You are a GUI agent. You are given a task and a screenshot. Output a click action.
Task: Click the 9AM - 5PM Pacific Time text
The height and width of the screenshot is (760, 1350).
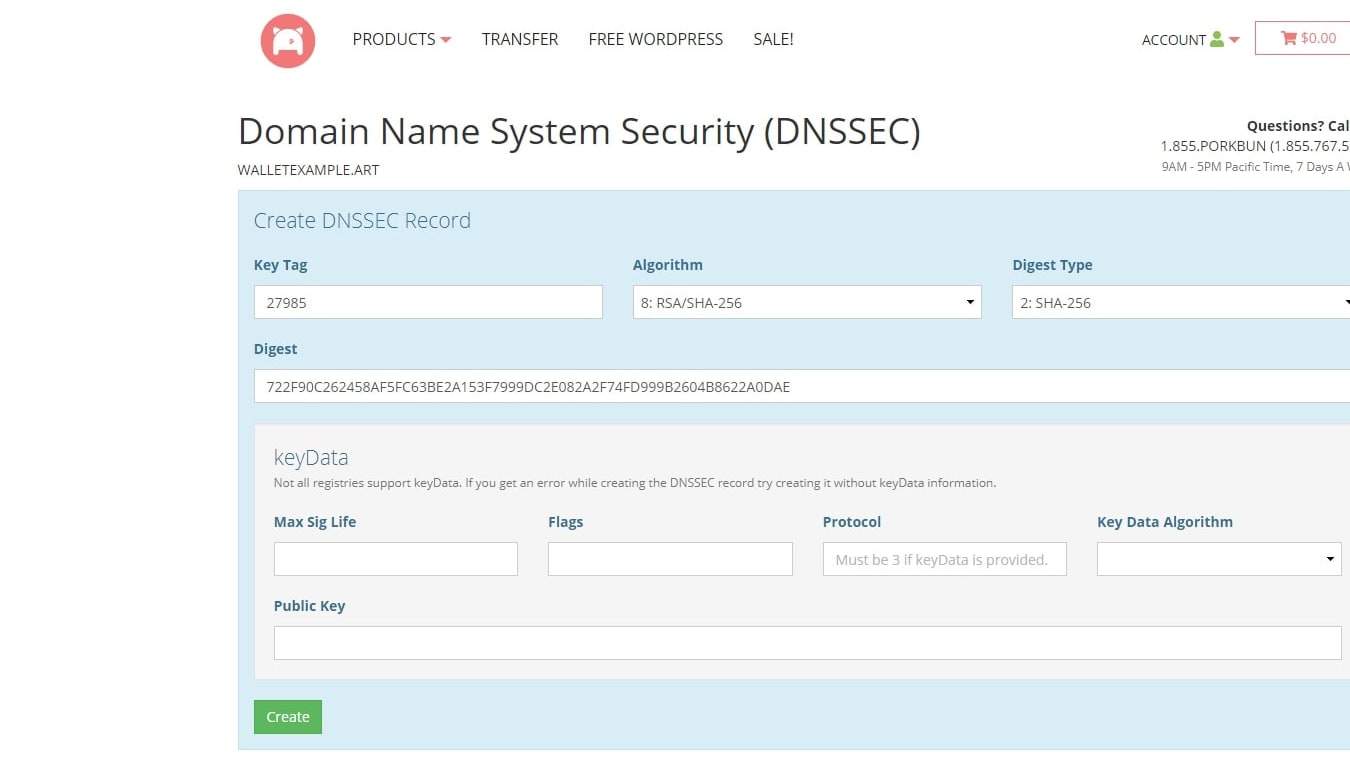[x=1255, y=167]
